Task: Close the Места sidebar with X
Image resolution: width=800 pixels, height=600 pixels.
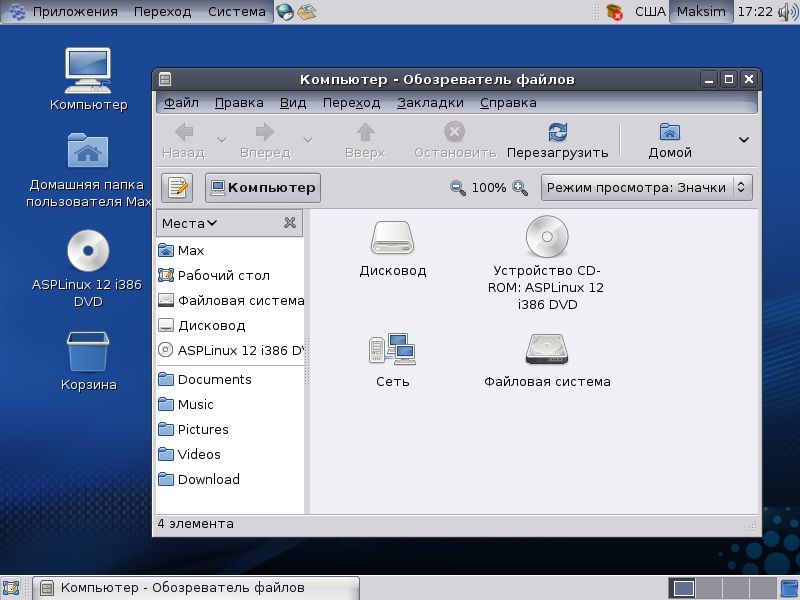Action: click(290, 222)
